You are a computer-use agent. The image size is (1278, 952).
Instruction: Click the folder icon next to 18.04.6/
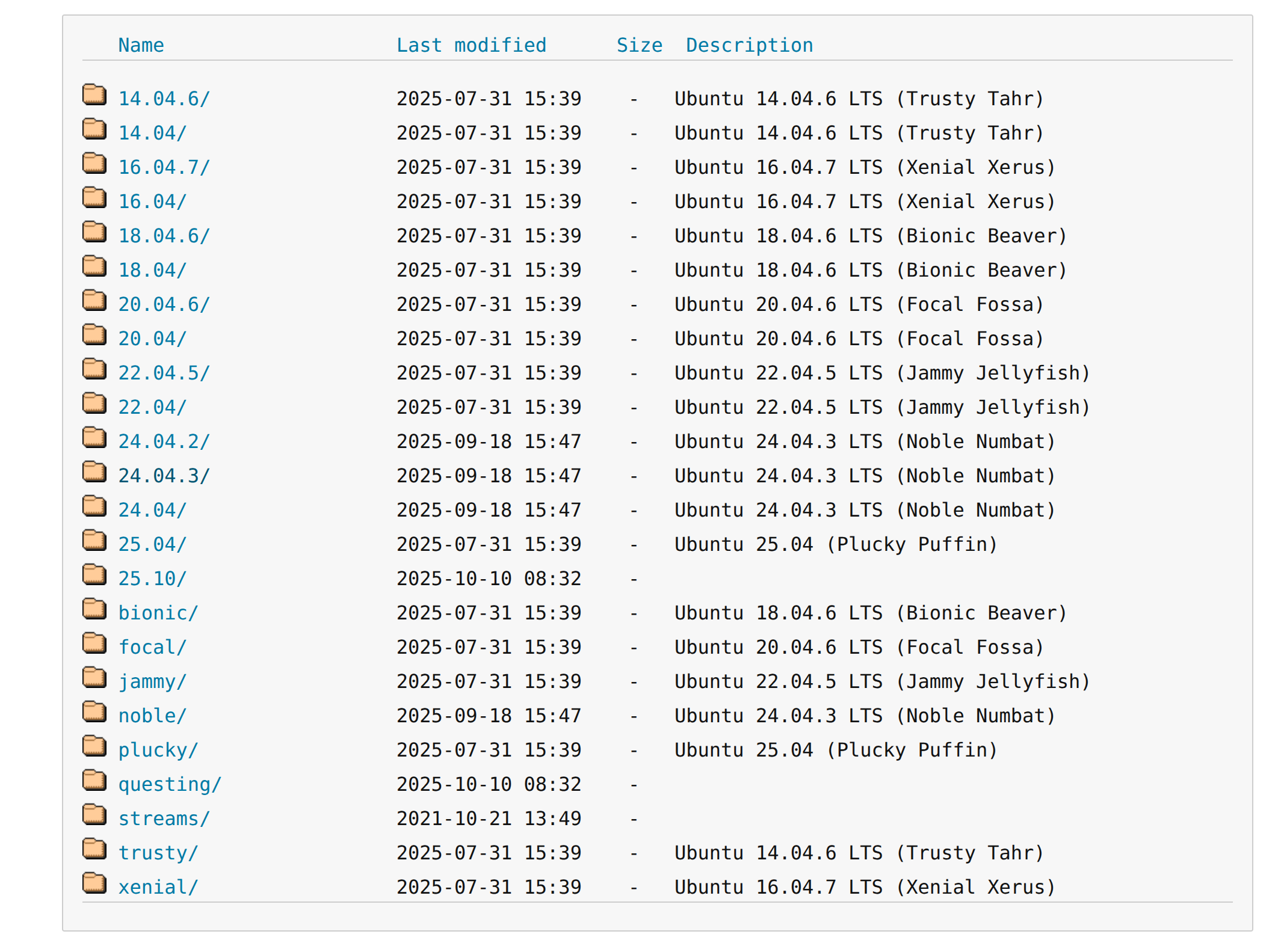click(x=94, y=232)
